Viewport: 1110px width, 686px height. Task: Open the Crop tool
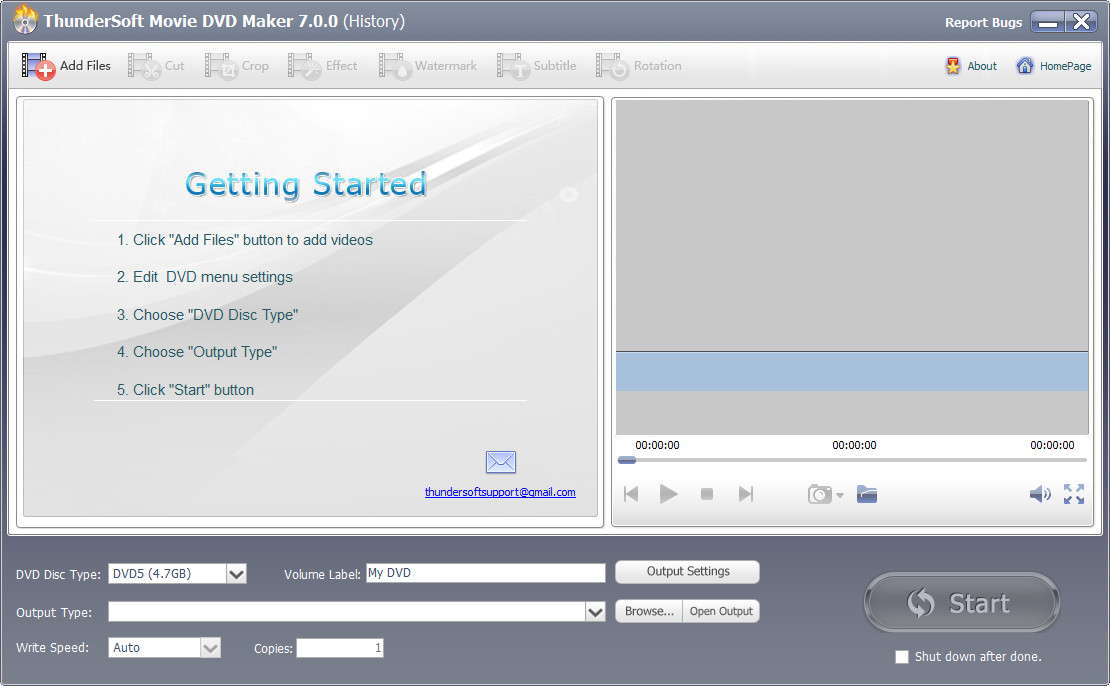[237, 66]
